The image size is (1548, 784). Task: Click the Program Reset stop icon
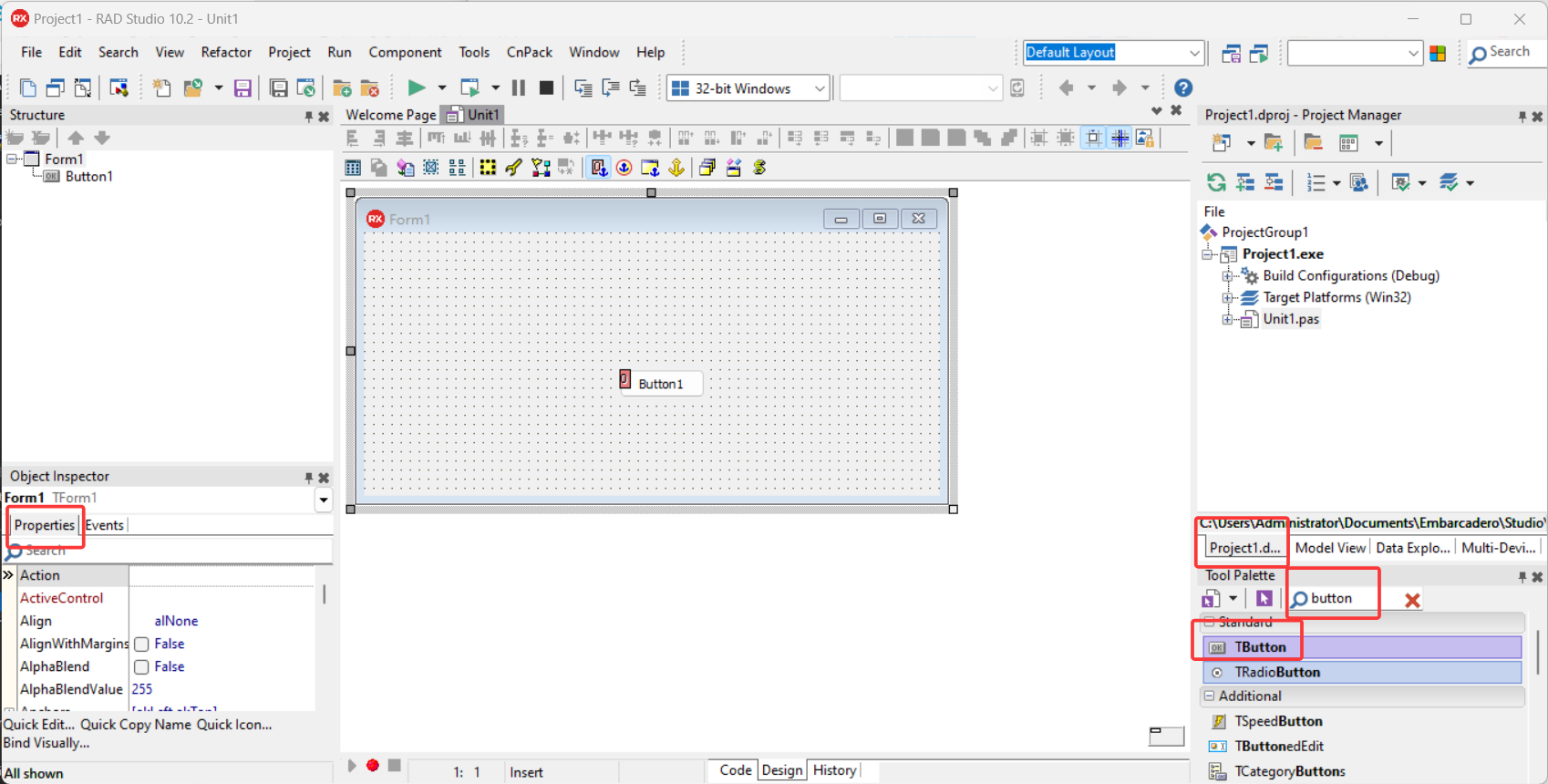point(546,88)
